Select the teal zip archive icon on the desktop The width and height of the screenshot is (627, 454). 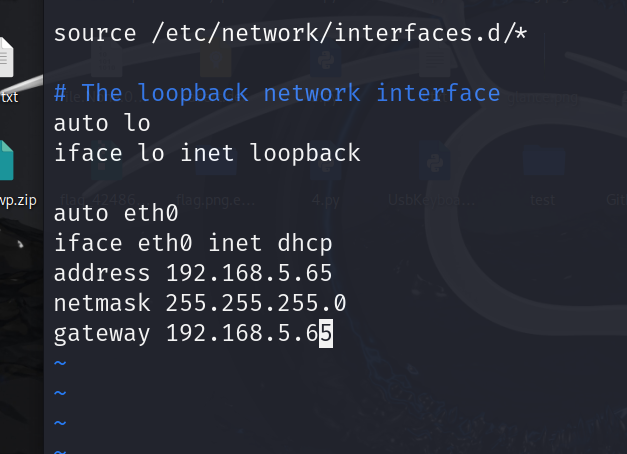6,160
